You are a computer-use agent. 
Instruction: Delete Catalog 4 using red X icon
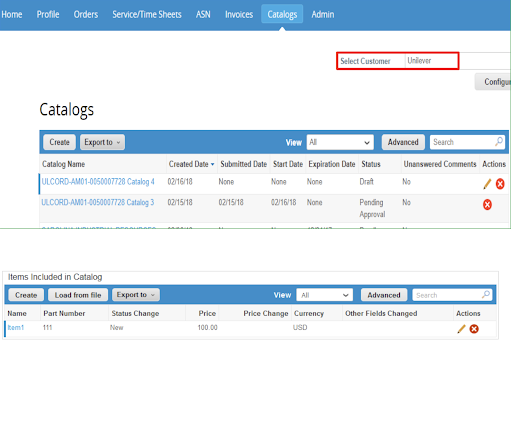[500, 184]
